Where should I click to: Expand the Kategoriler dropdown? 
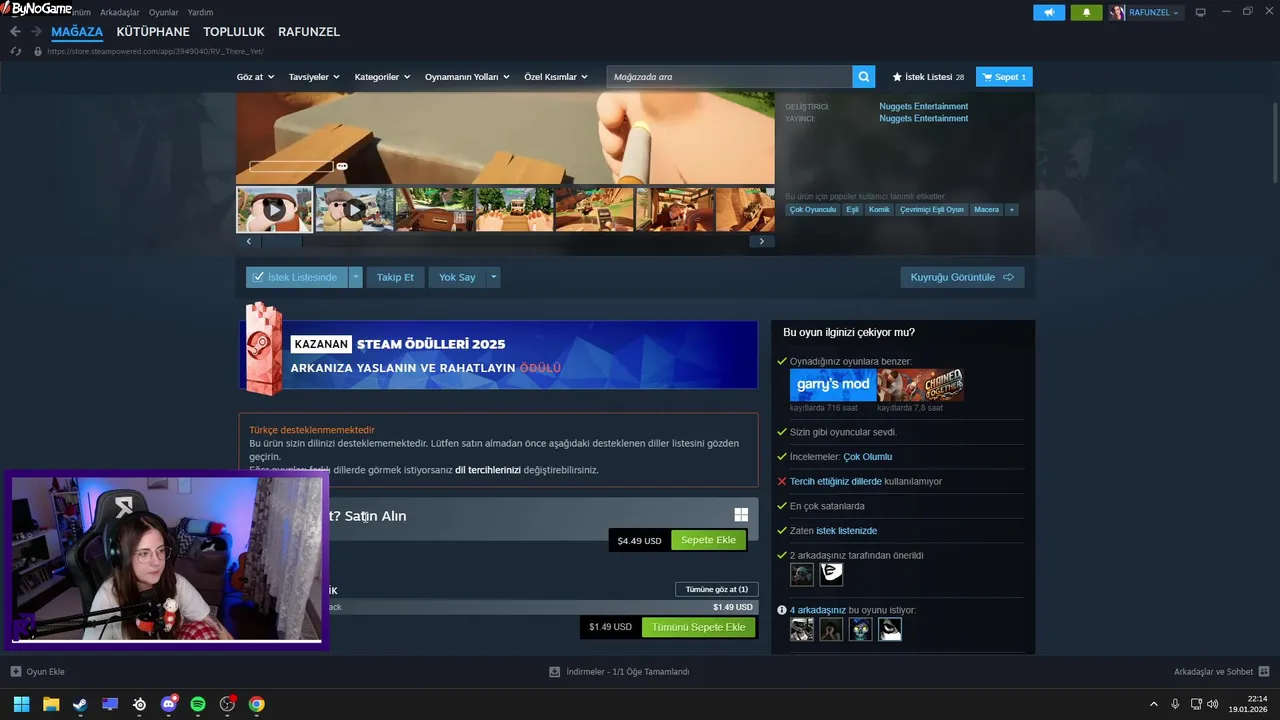point(383,77)
